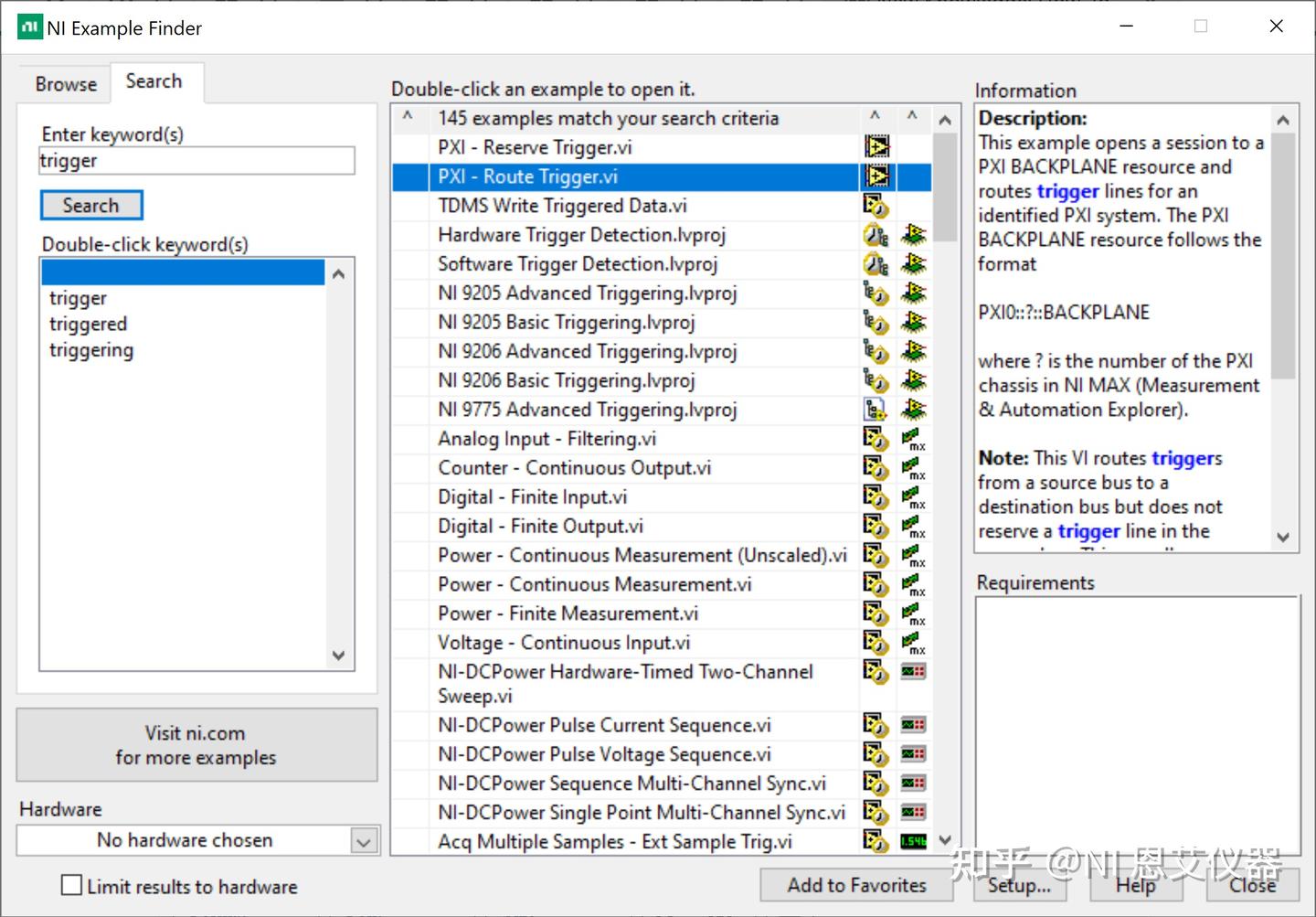This screenshot has height=917, width=1316.
Task: Click VI icon beside Analog Input - Filtering.vi
Action: [x=876, y=439]
